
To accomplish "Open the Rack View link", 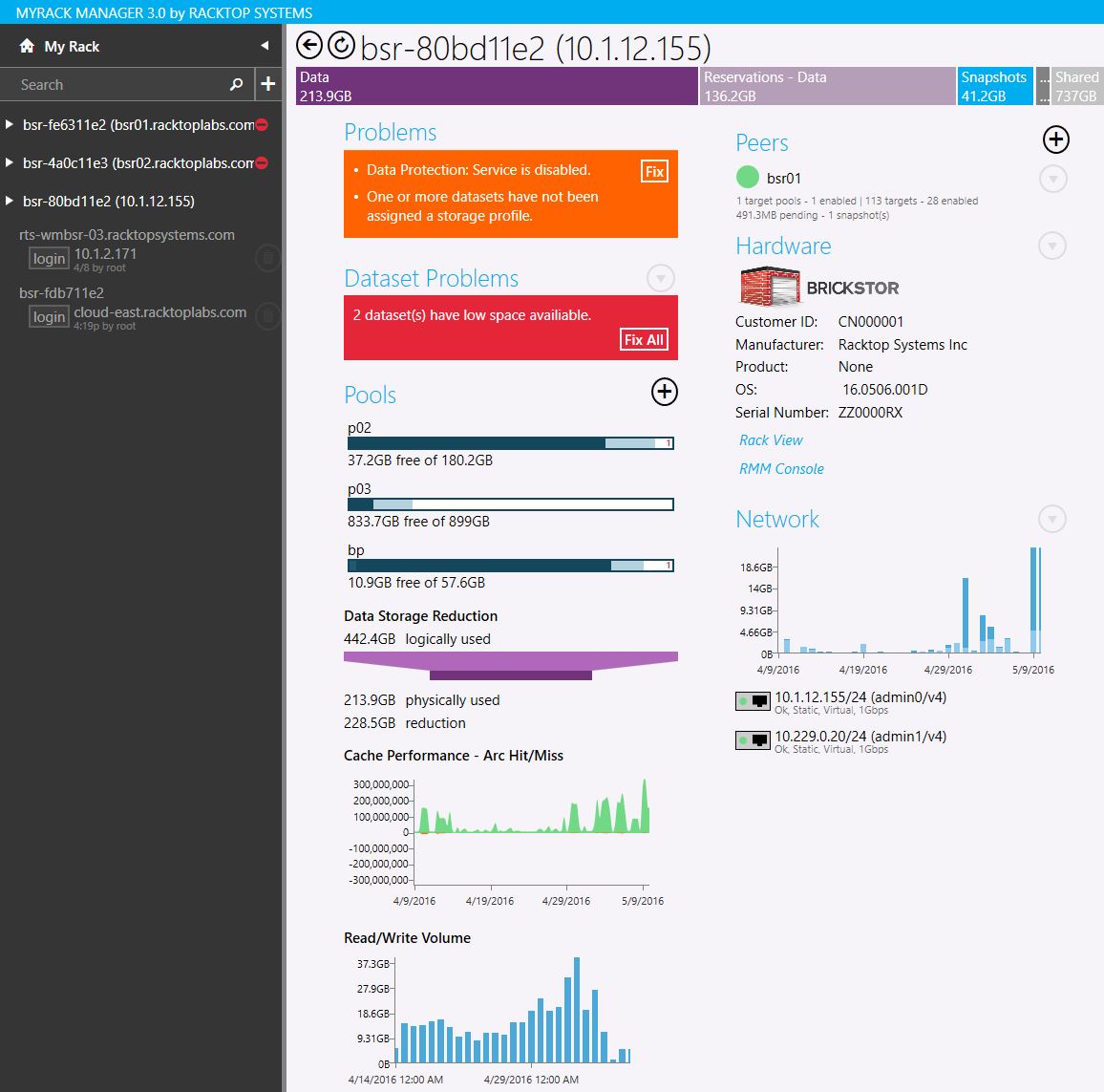I will coord(771,440).
